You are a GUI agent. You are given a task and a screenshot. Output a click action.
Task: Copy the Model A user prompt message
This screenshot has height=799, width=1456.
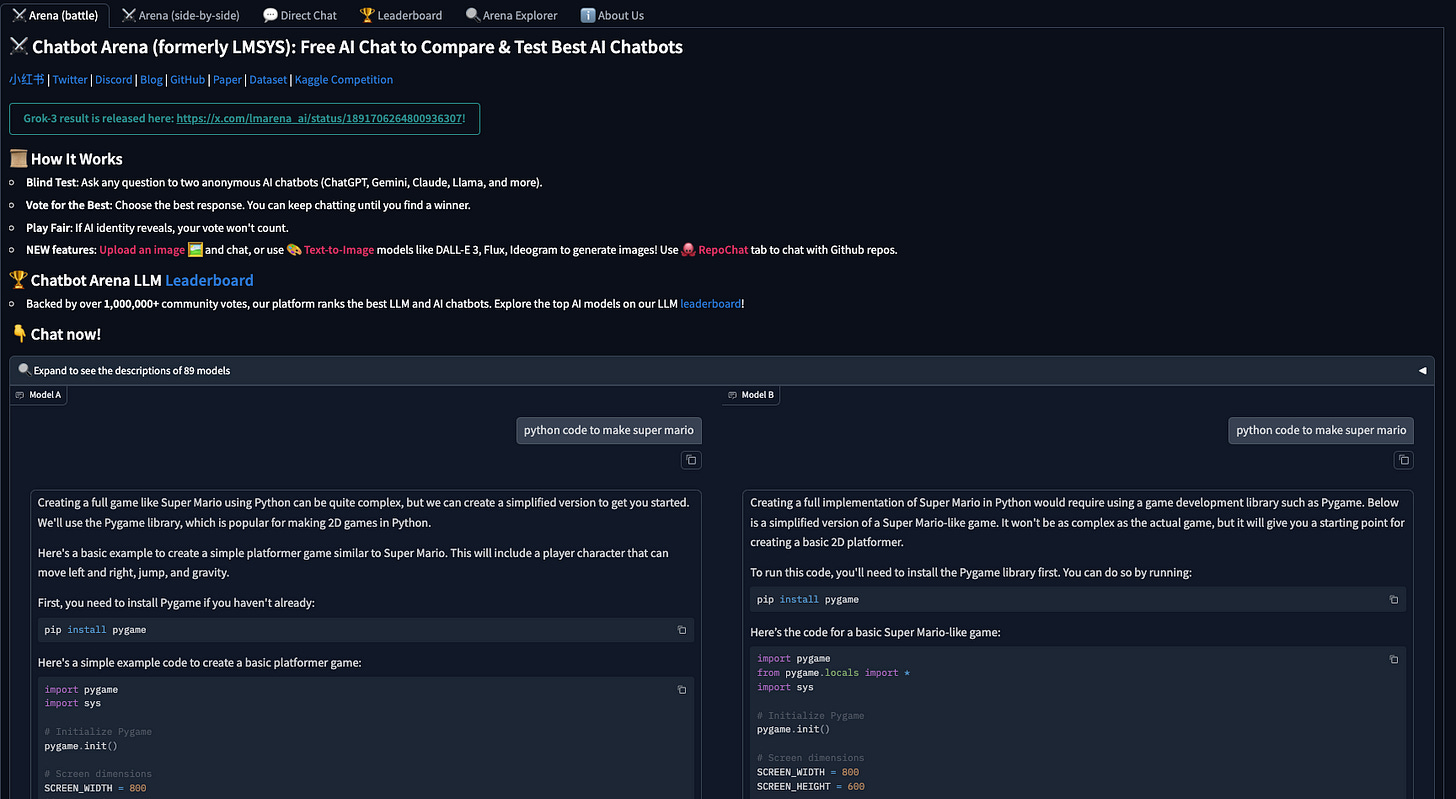click(691, 460)
